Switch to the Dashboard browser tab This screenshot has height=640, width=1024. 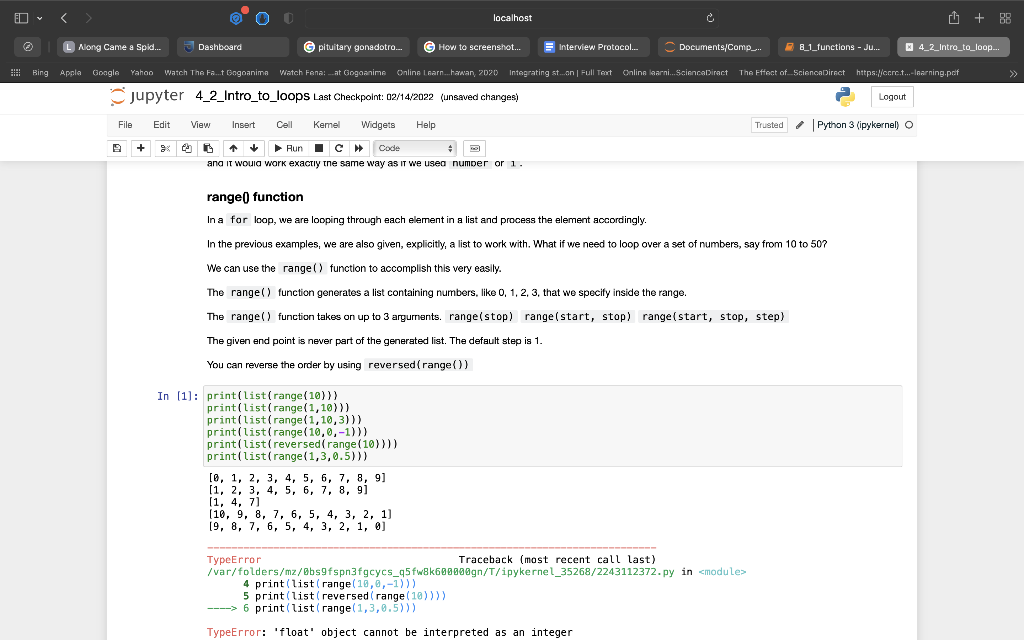[x=232, y=46]
